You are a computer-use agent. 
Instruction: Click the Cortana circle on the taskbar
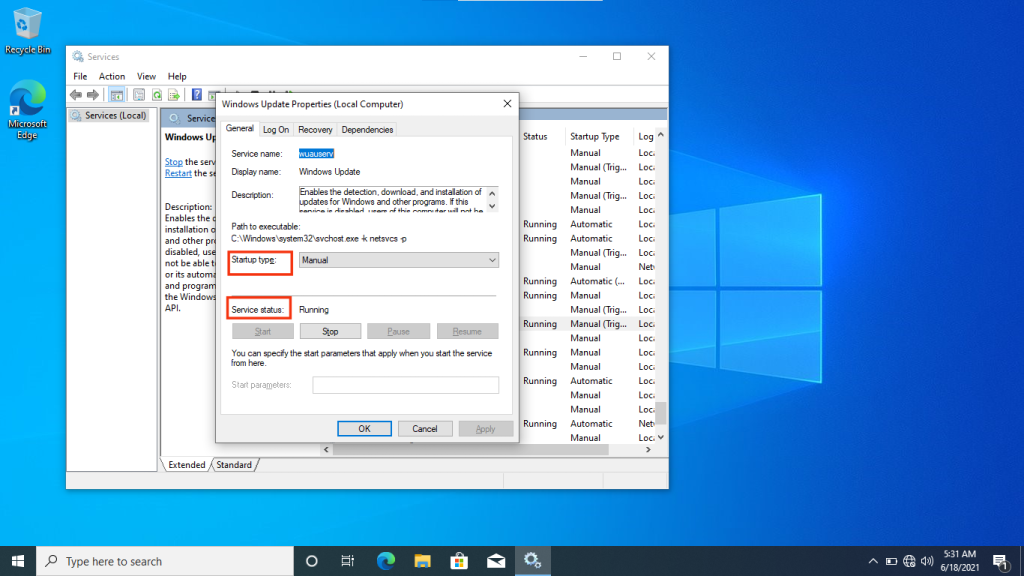[312, 561]
